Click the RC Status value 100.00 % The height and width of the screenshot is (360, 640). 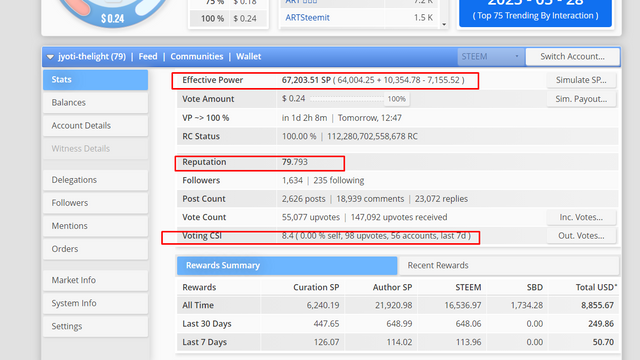(299, 136)
